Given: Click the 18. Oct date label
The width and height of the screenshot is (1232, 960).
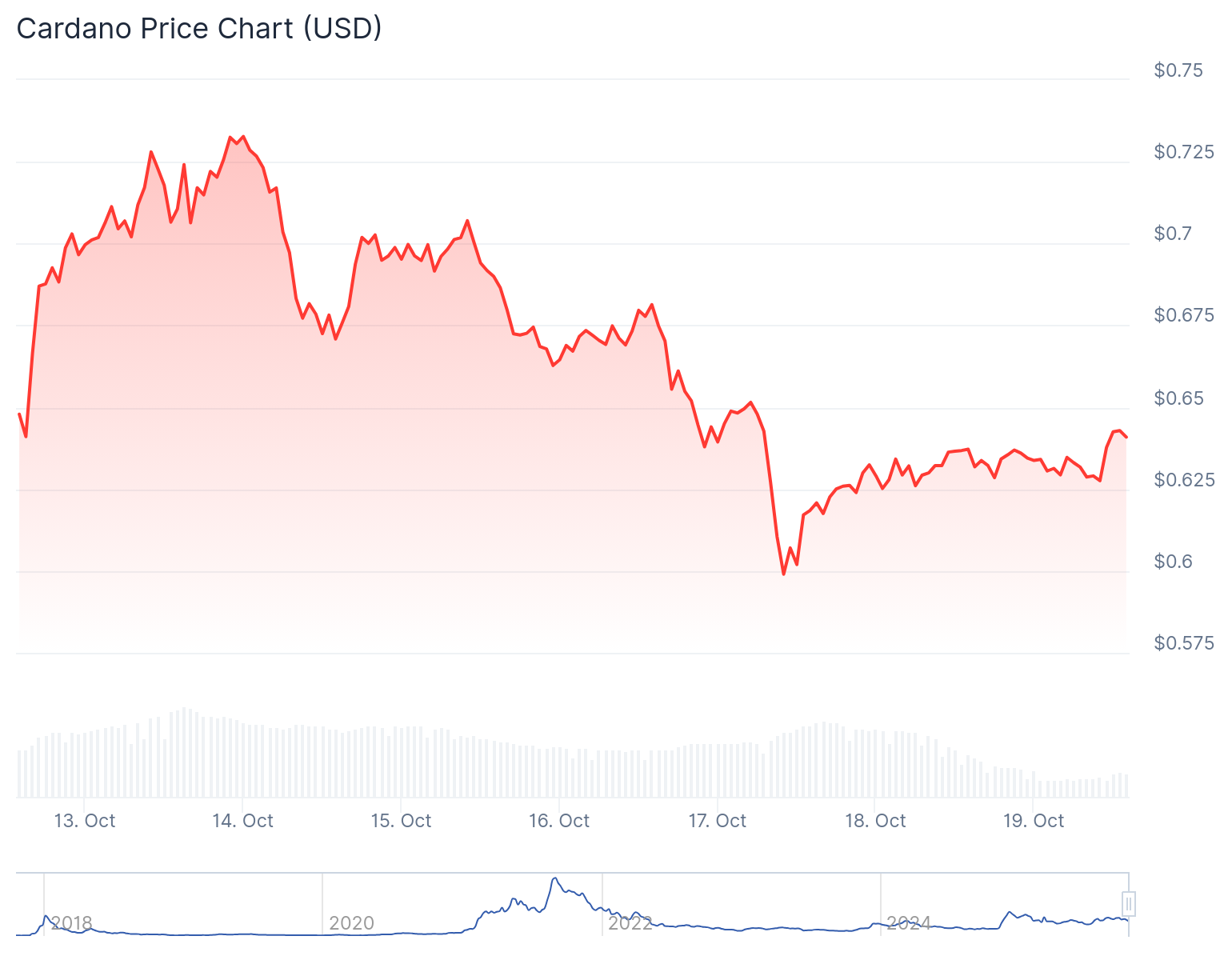Looking at the screenshot, I should (876, 821).
